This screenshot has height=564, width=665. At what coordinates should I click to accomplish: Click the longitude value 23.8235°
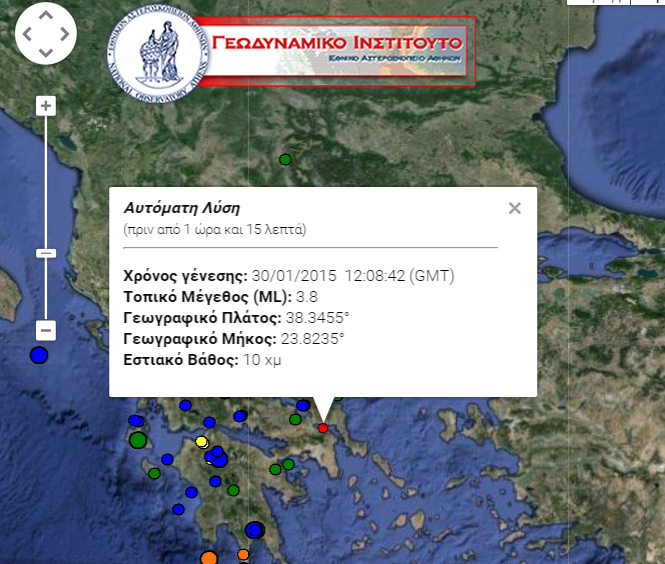point(313,339)
